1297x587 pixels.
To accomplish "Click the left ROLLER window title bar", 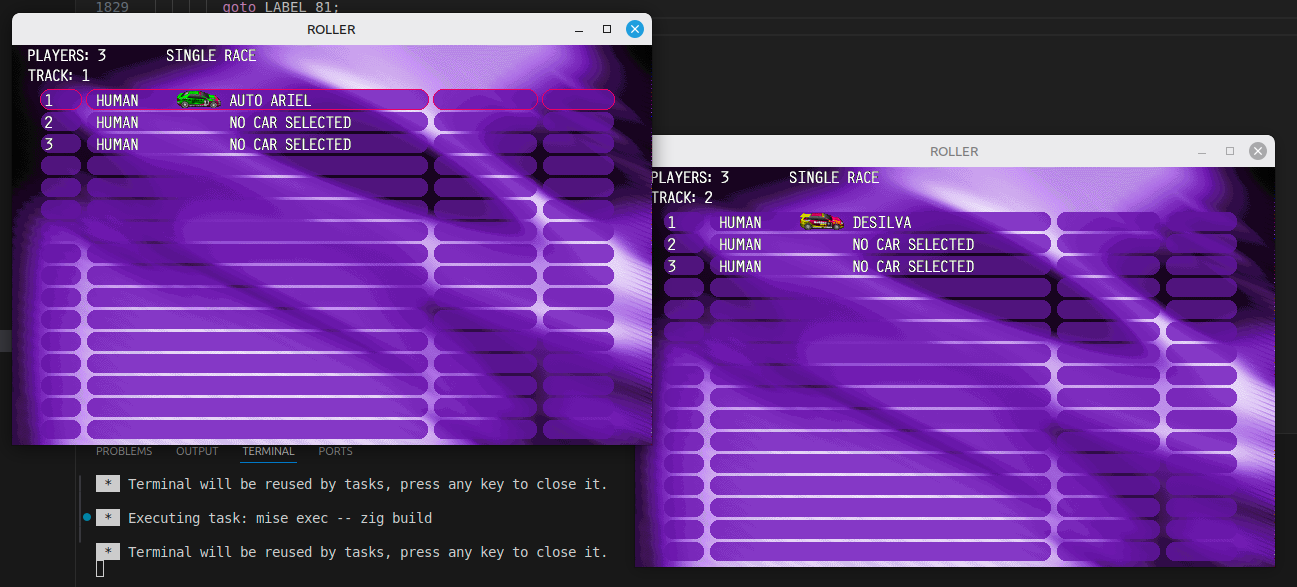I will coord(331,29).
